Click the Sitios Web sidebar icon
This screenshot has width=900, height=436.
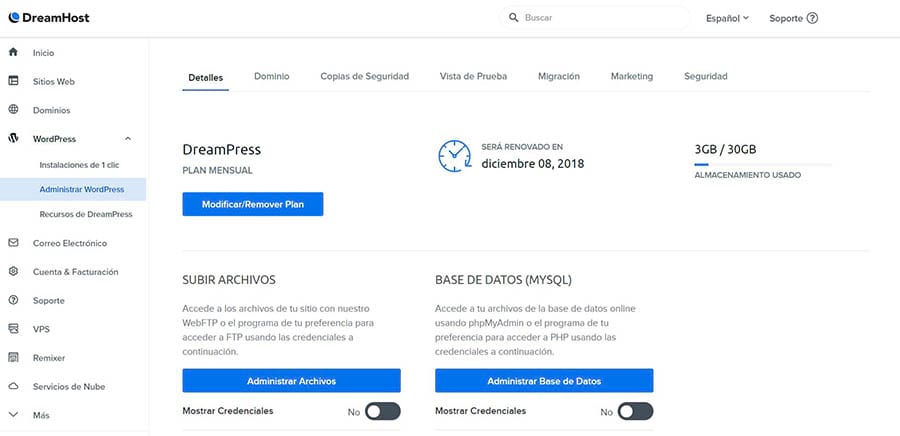[x=13, y=81]
